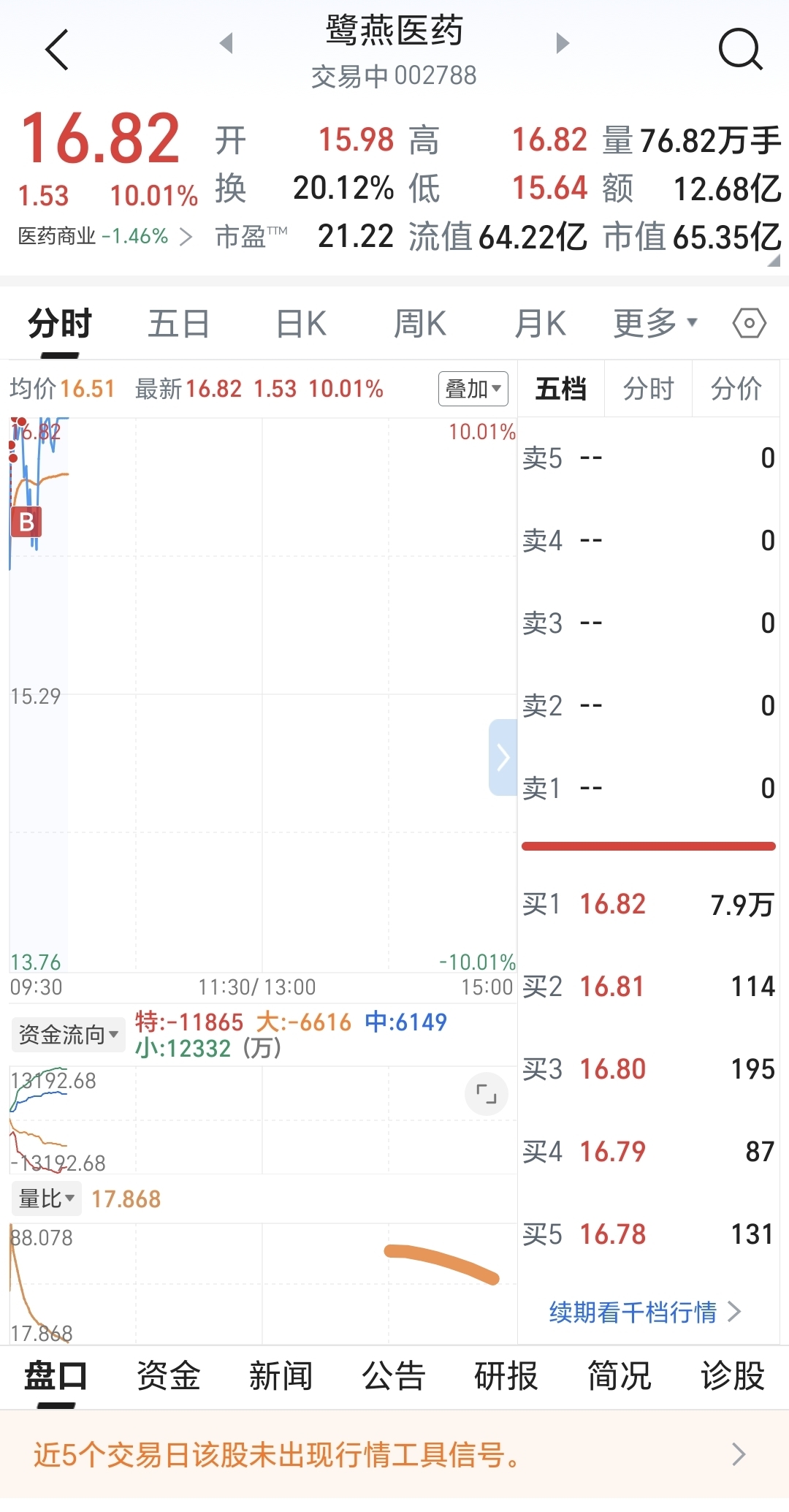Go to previous stock with left triangle
This screenshot has height=1512, width=789.
coord(226,43)
